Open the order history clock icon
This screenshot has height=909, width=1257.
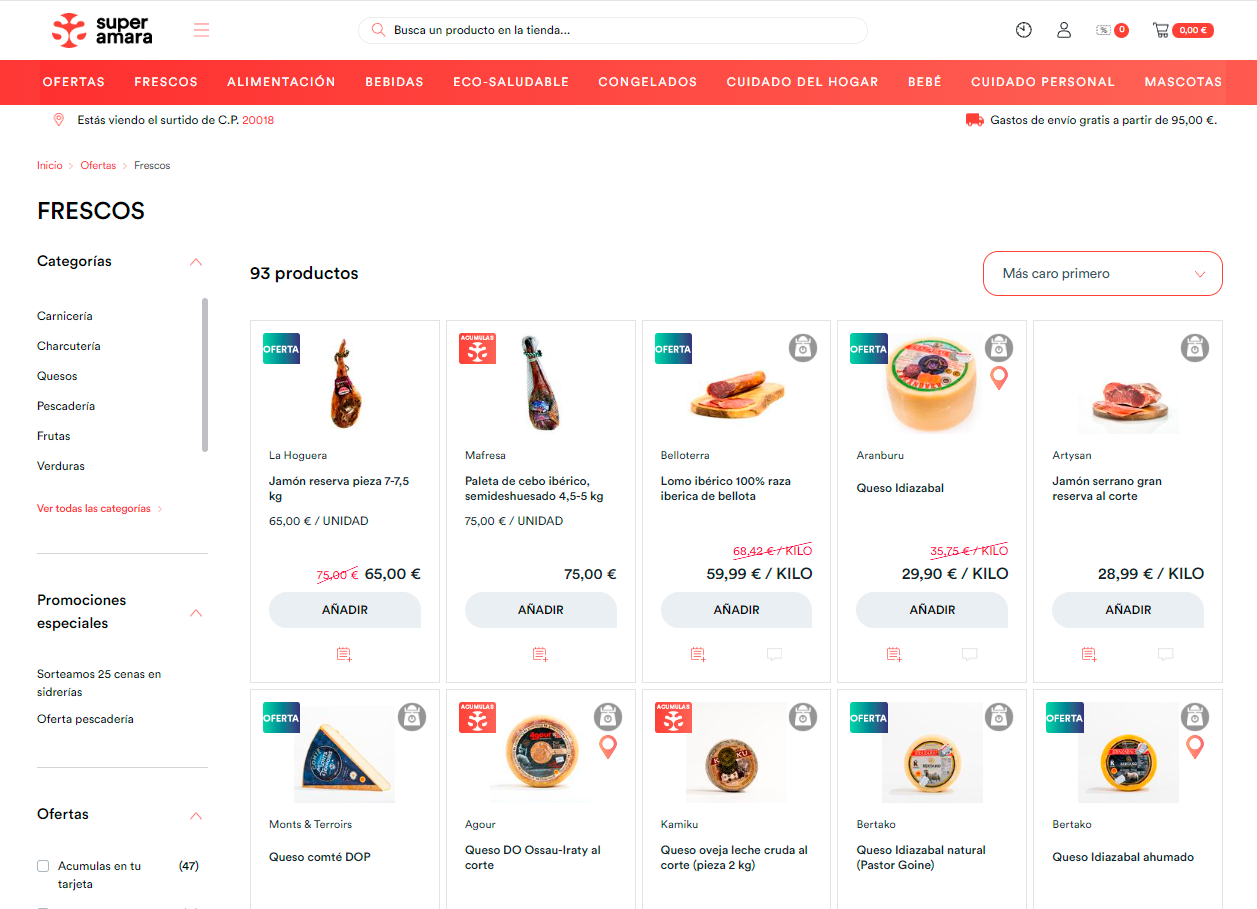[1023, 30]
